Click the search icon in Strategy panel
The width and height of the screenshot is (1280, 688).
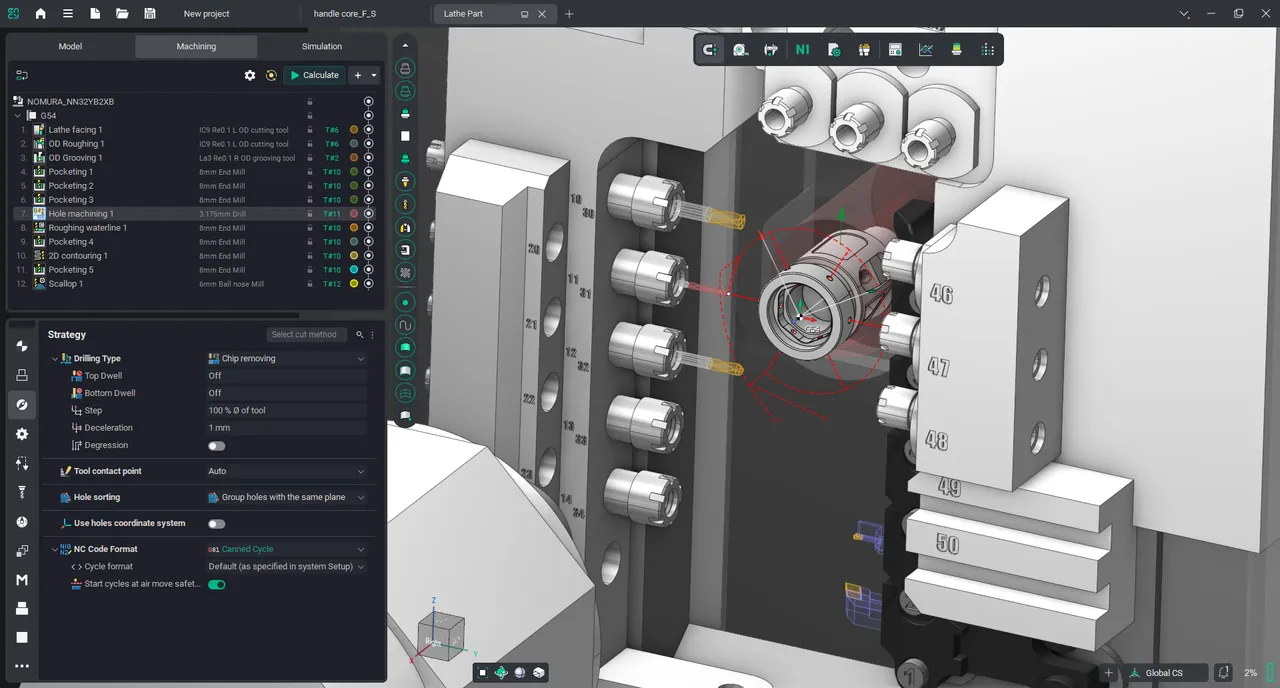pyautogui.click(x=359, y=334)
